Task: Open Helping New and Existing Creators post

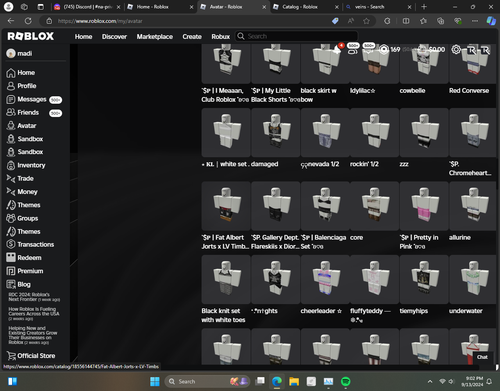Action: 33,335
